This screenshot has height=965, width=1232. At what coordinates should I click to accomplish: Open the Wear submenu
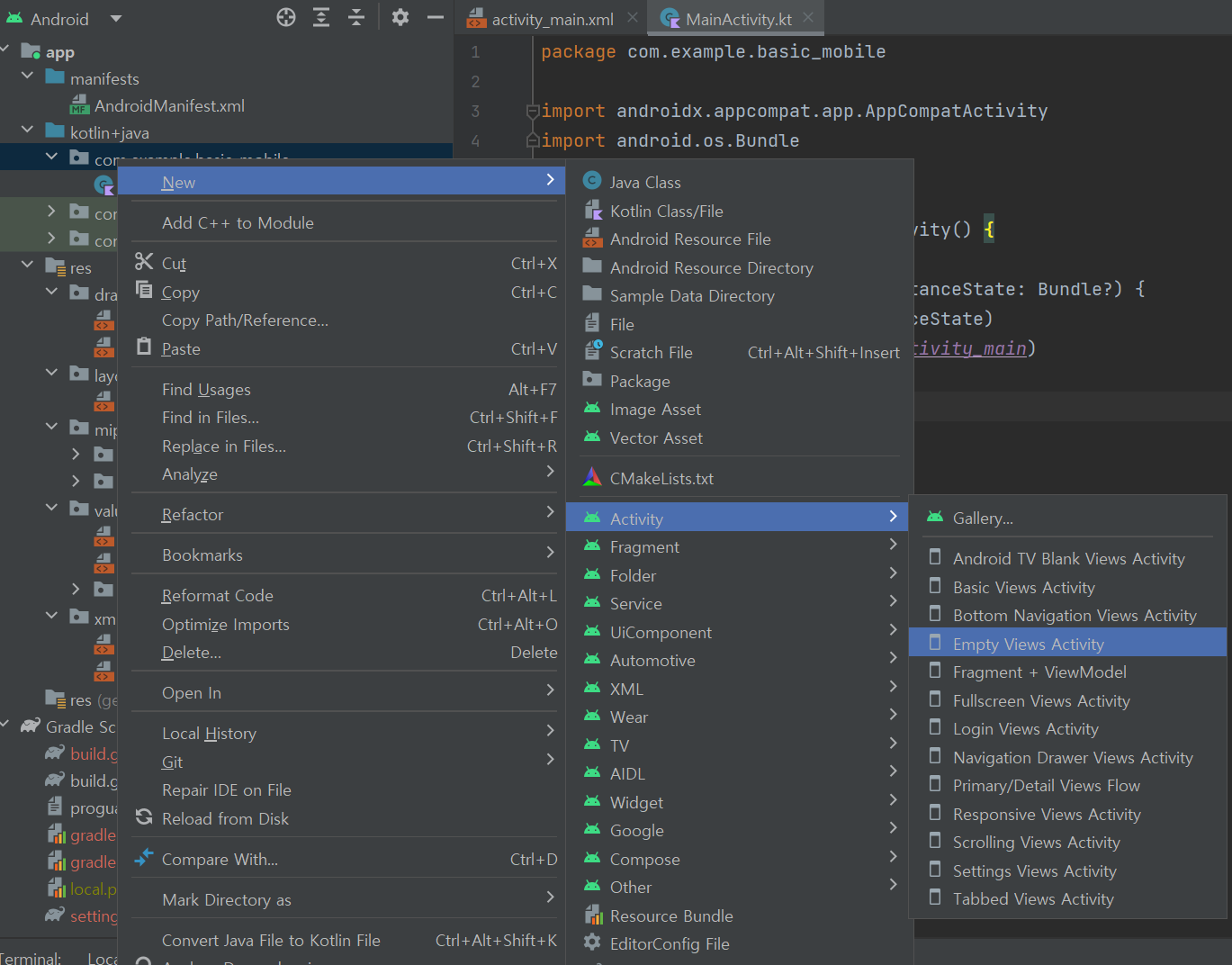click(x=737, y=717)
